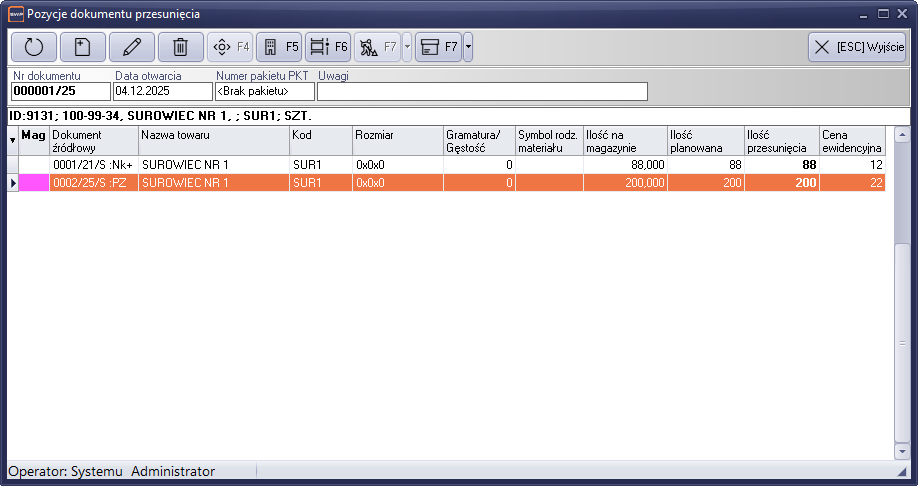918x486 pixels.
Task: Click into the Uwagi text field
Action: click(482, 92)
